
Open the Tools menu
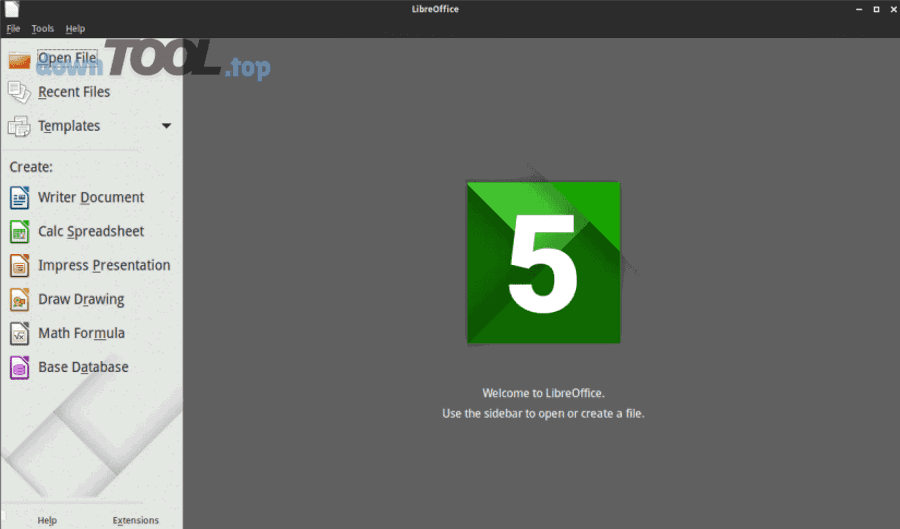pos(42,29)
